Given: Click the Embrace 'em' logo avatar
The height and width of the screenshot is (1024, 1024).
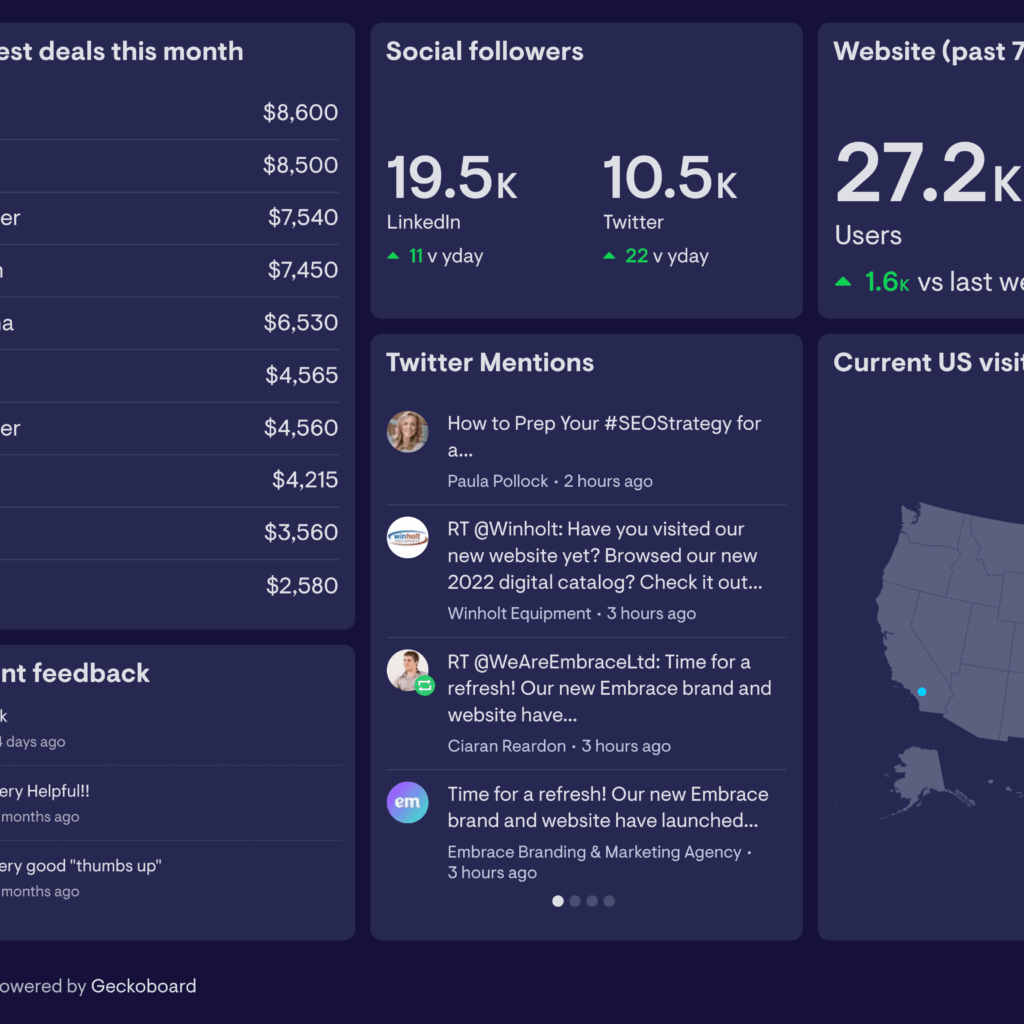Looking at the screenshot, I should coord(407,802).
